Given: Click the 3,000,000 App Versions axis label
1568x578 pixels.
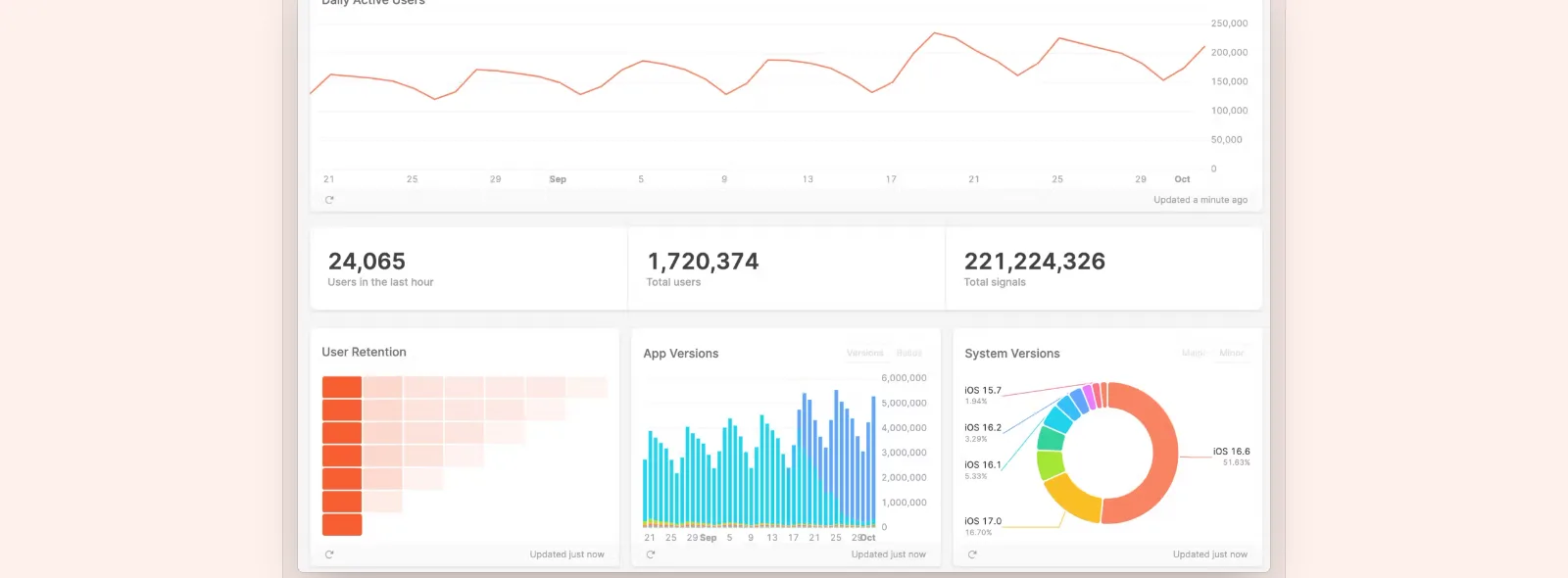Looking at the screenshot, I should point(904,453).
